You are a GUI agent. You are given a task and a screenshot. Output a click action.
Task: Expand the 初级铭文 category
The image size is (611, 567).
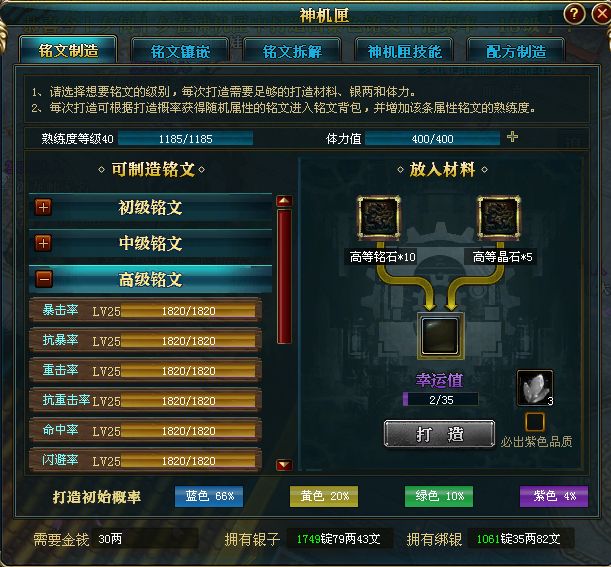point(43,207)
